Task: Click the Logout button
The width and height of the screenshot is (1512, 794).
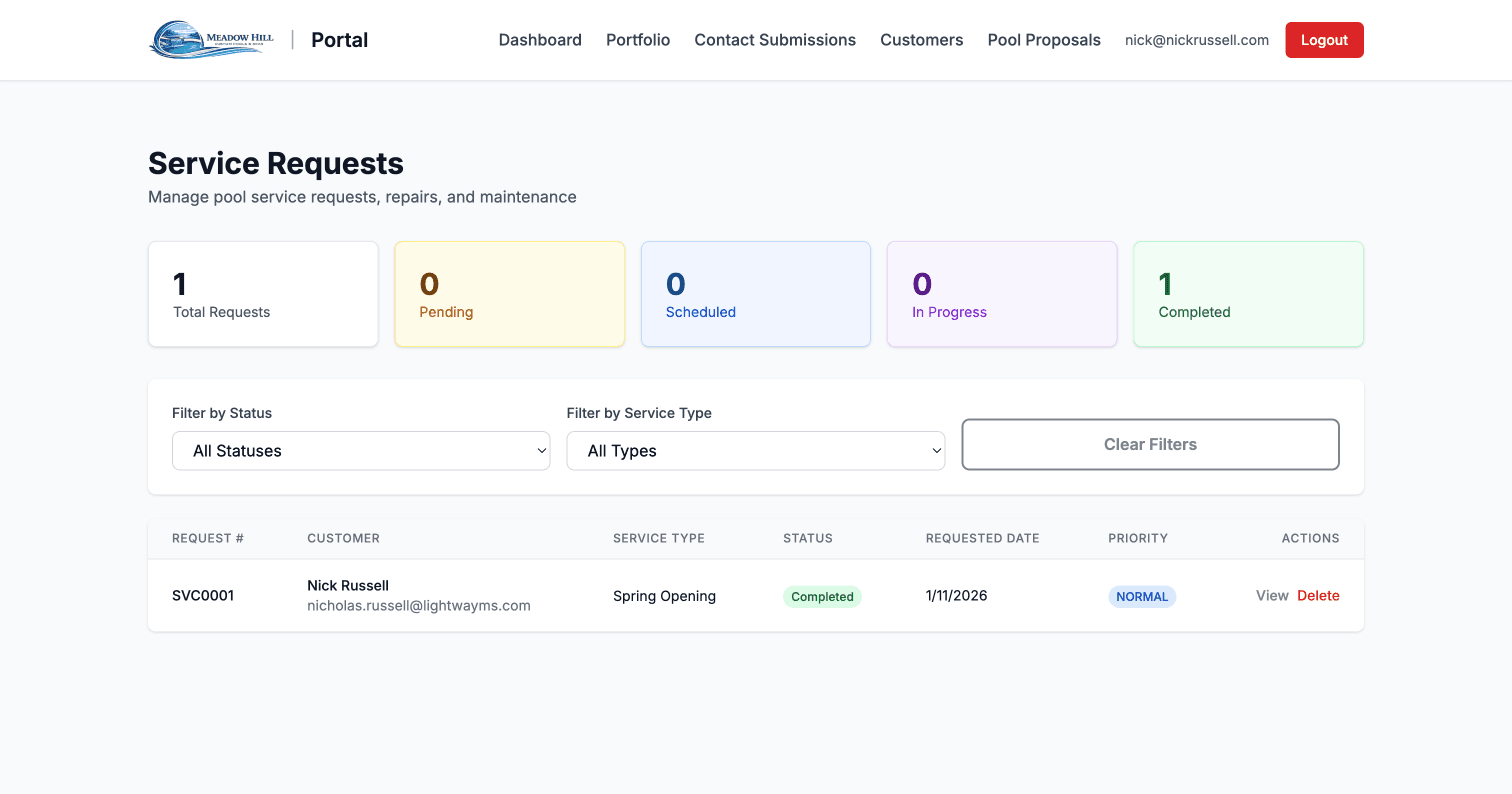Action: (x=1324, y=40)
